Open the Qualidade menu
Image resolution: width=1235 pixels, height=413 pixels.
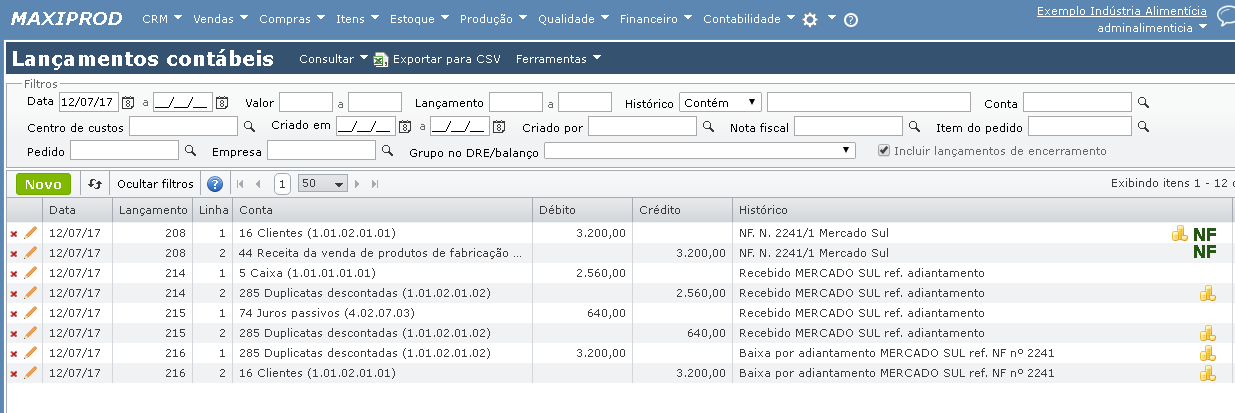tap(574, 19)
